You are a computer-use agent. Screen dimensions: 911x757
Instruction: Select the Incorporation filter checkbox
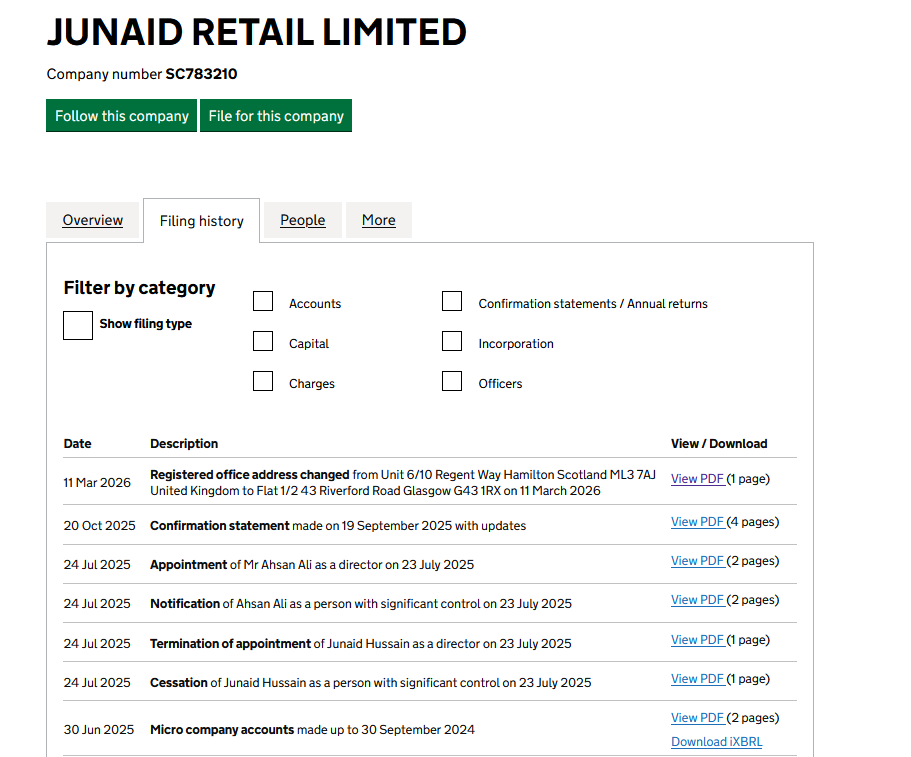pyautogui.click(x=452, y=342)
